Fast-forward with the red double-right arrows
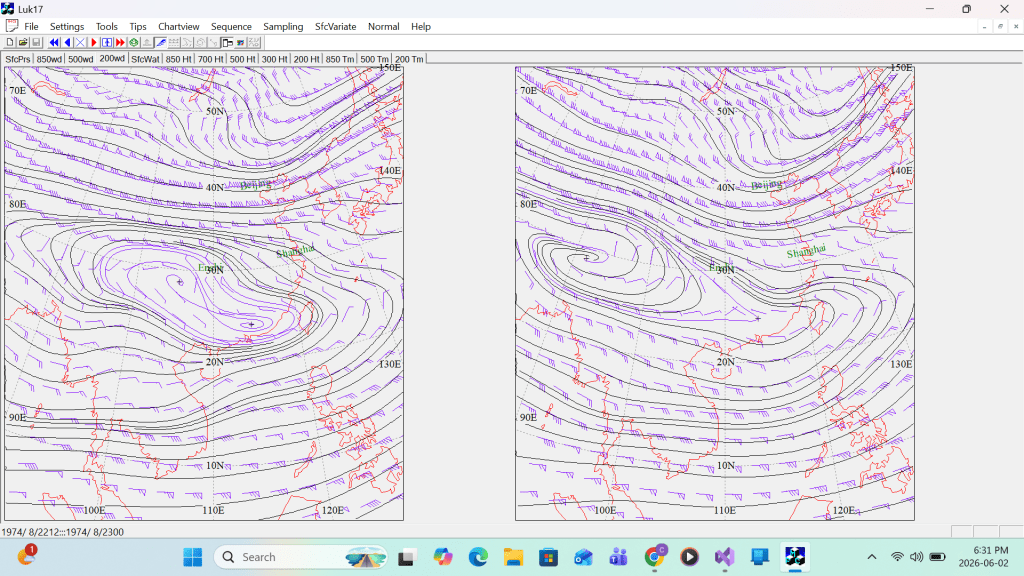This screenshot has height=576, width=1024. click(x=120, y=42)
